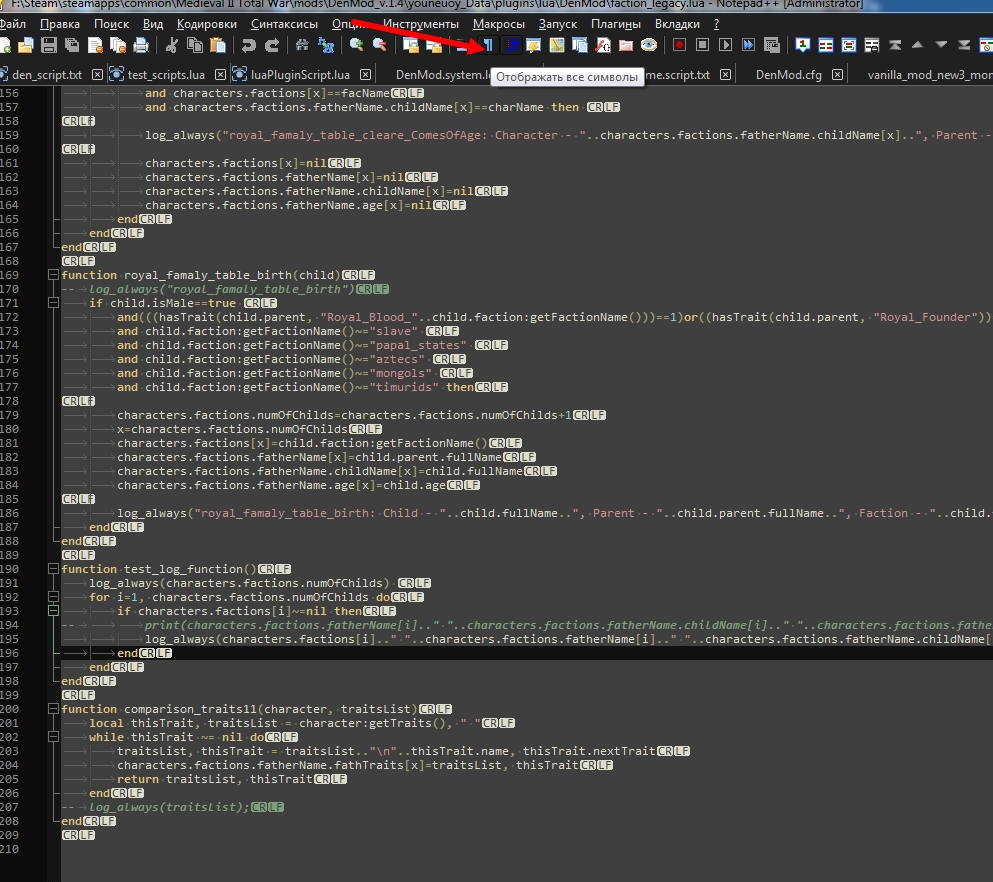This screenshot has width=993, height=882.
Task: Collapse function test_log_function fold marker
Action: coord(53,569)
